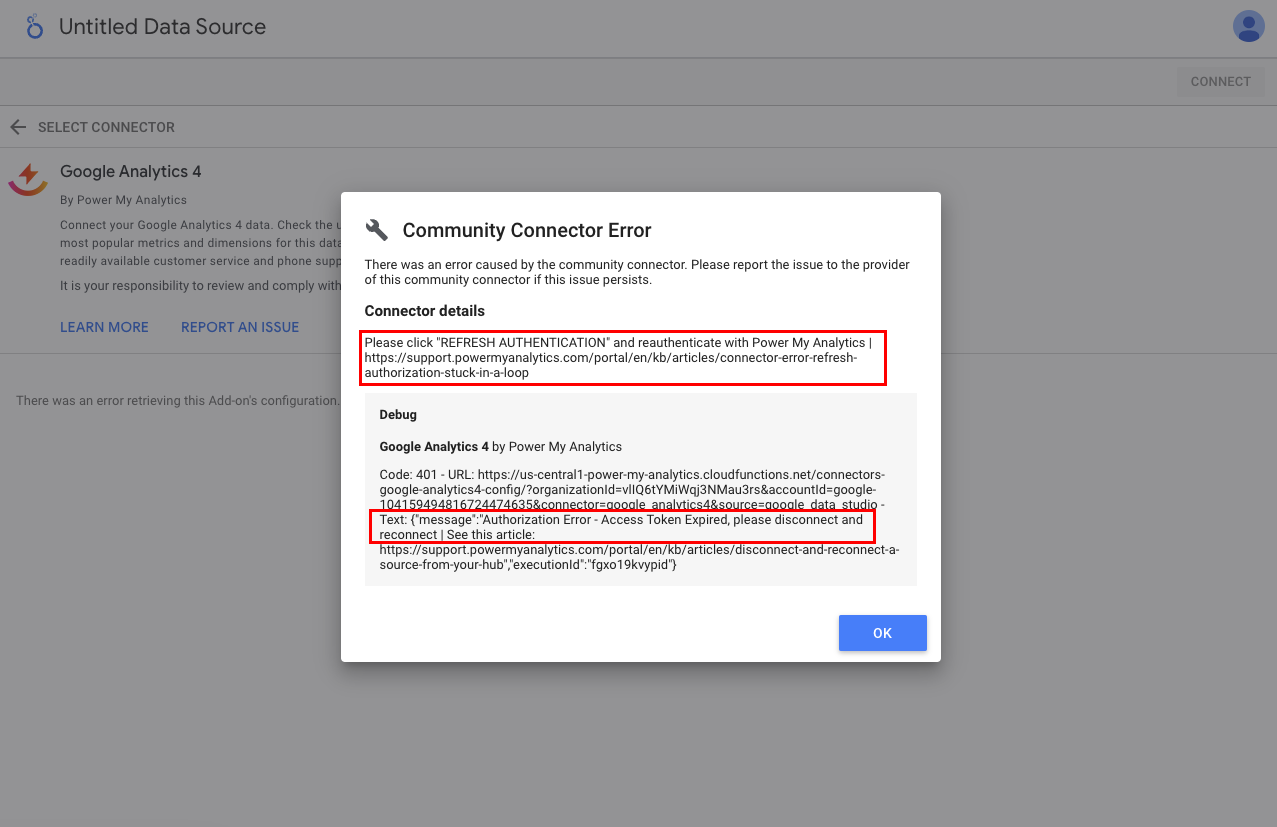Click the "By Power My Analytics" byline
This screenshot has height=827, width=1277.
pyautogui.click(x=123, y=200)
